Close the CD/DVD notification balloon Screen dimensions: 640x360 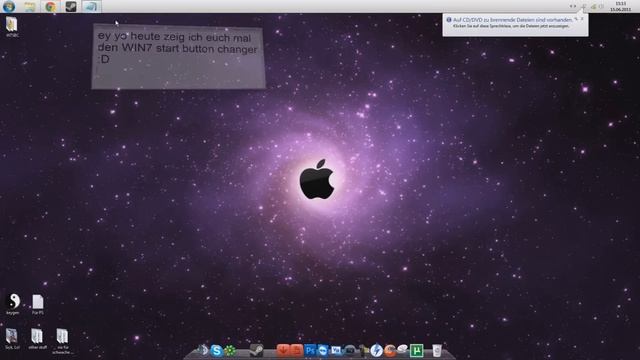point(582,19)
